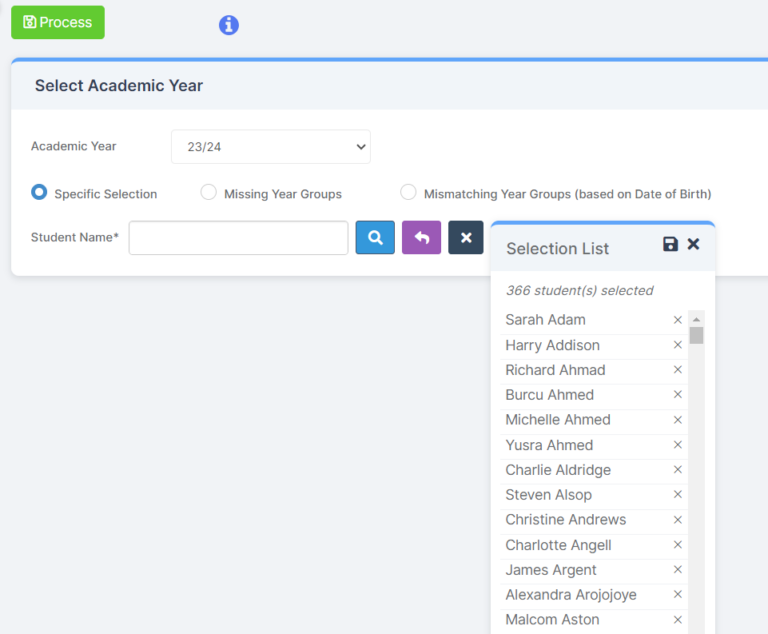Click the dark clear X button
Viewport: 768px width, 634px height.
coord(466,238)
